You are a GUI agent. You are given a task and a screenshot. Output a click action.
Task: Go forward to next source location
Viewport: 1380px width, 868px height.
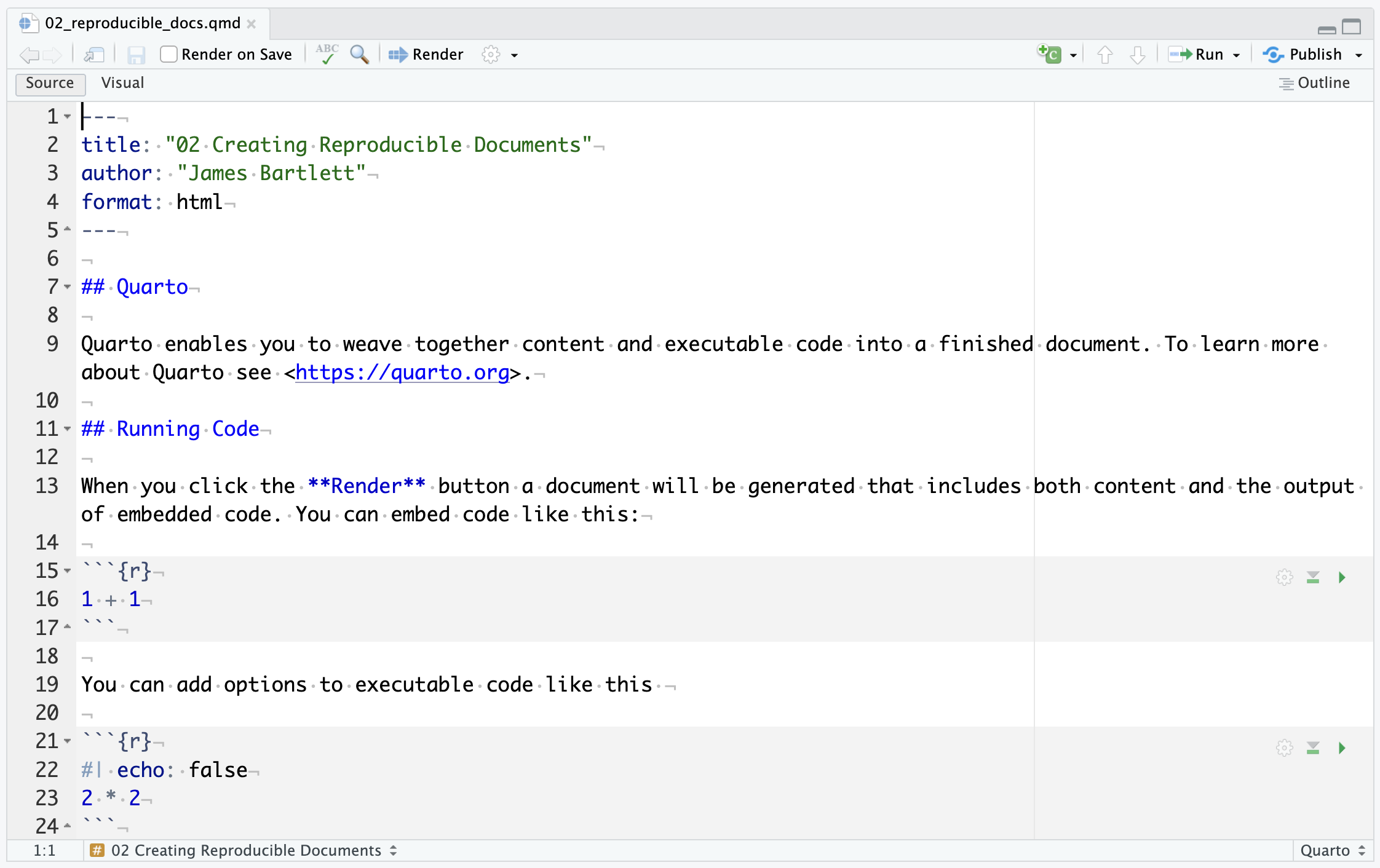click(x=53, y=55)
